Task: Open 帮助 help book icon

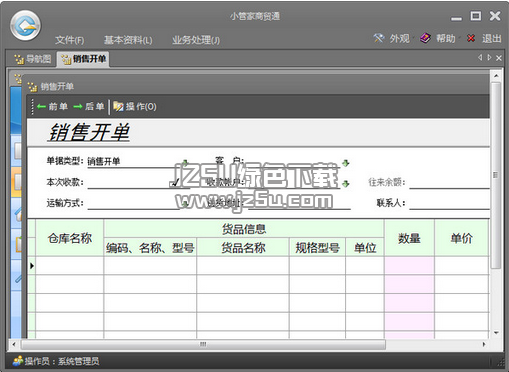Action: pos(425,38)
